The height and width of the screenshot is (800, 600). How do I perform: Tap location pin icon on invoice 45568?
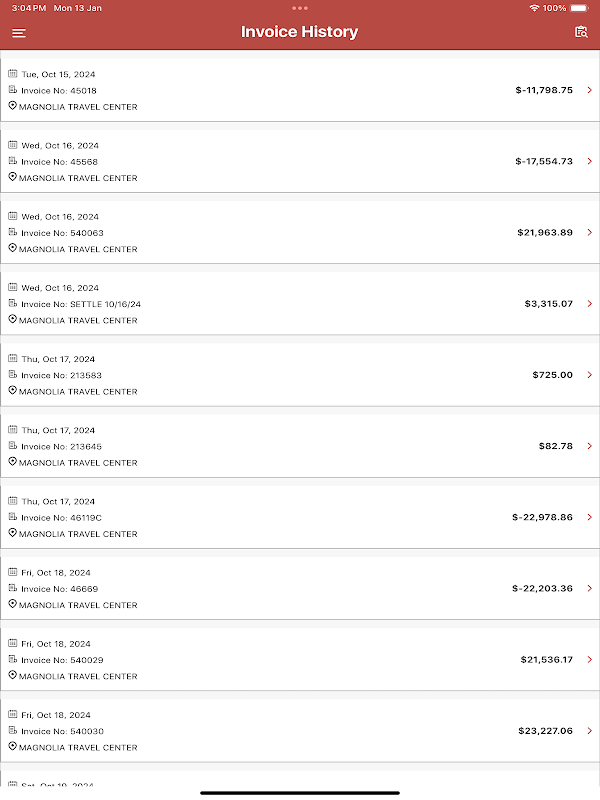pos(13,177)
